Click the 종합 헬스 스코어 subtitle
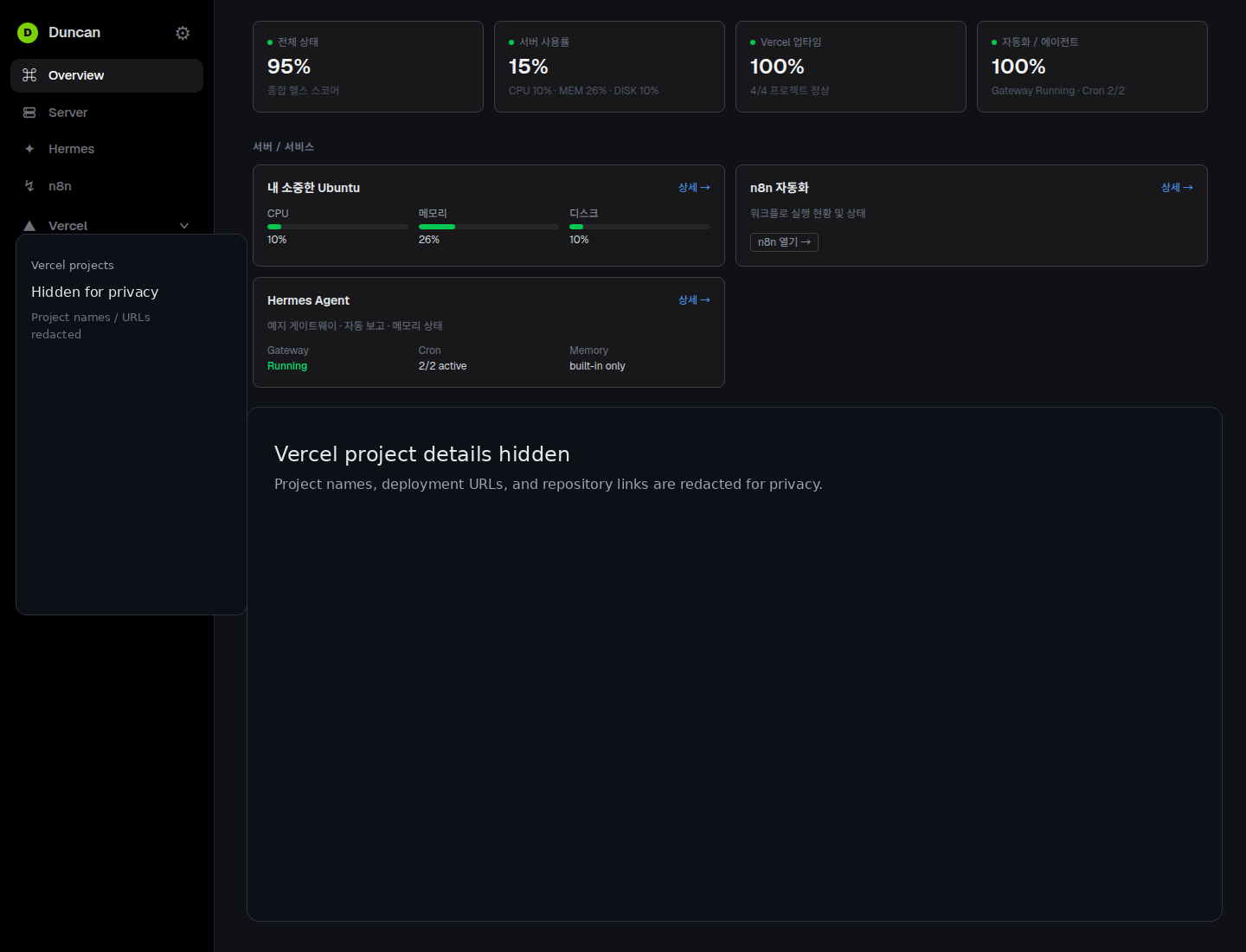Screen dimensions: 1246x952 [303, 91]
